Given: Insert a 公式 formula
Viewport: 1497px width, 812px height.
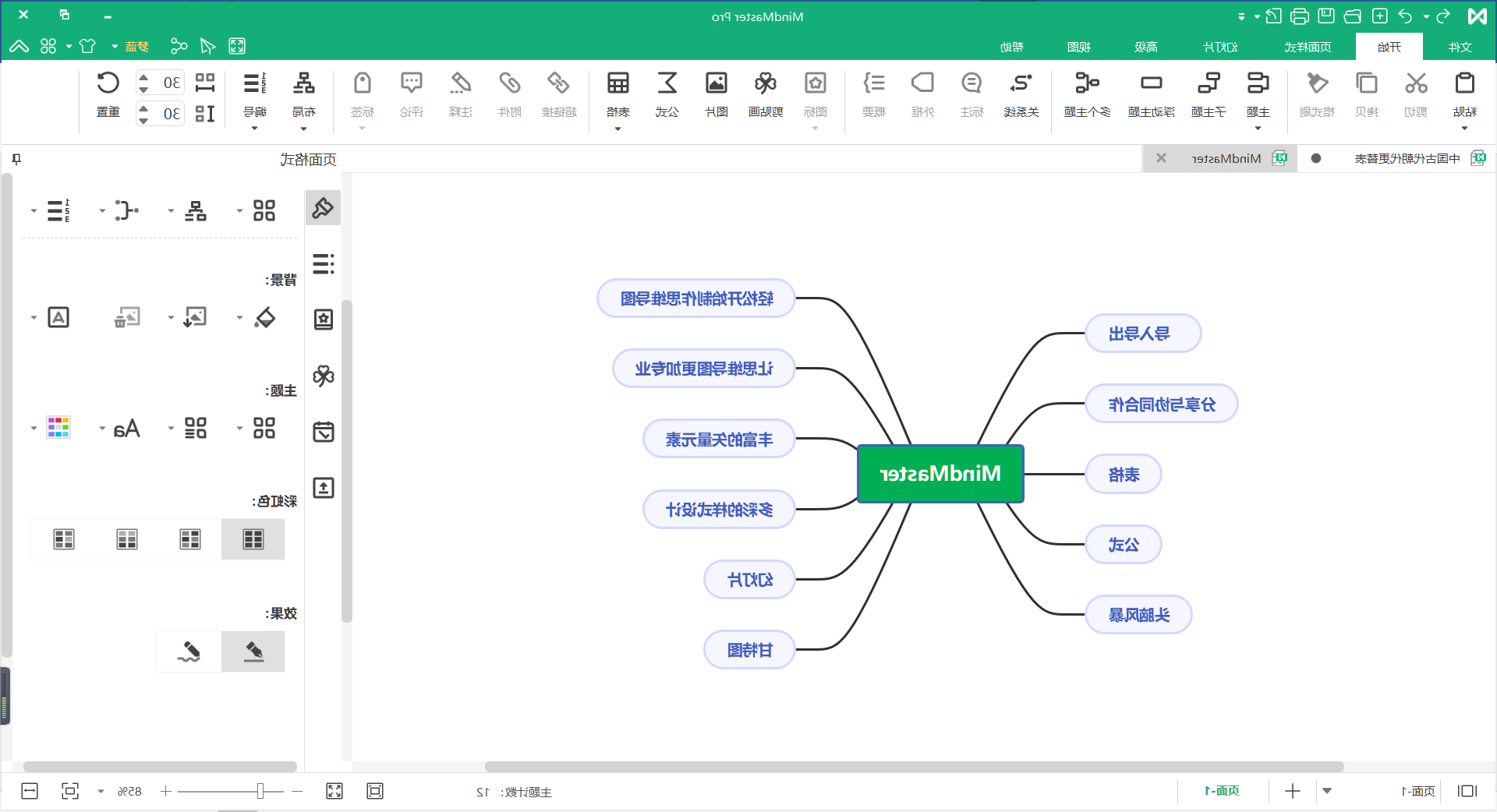Looking at the screenshot, I should pos(667,94).
